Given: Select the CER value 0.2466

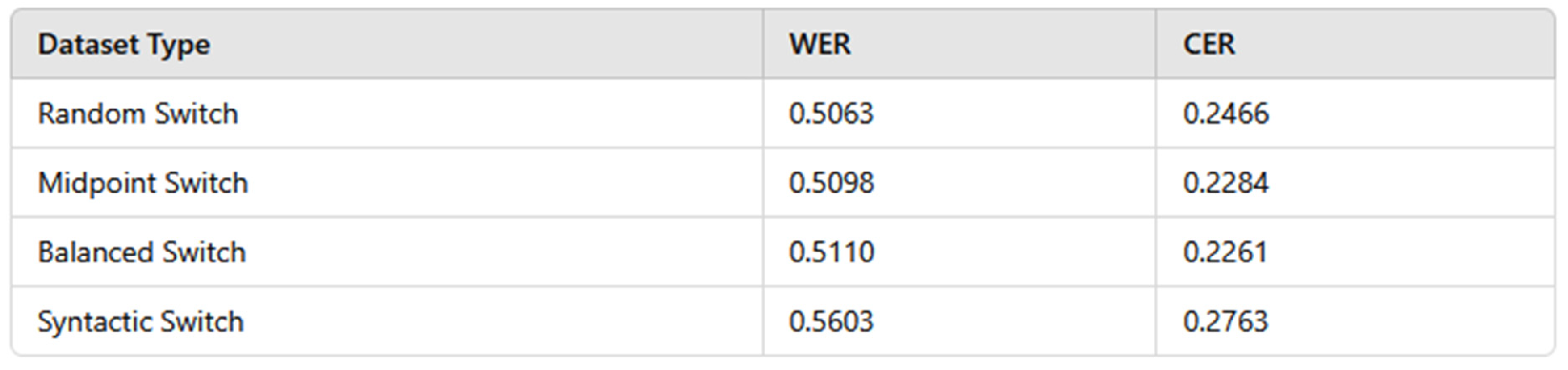Looking at the screenshot, I should point(1225,114).
